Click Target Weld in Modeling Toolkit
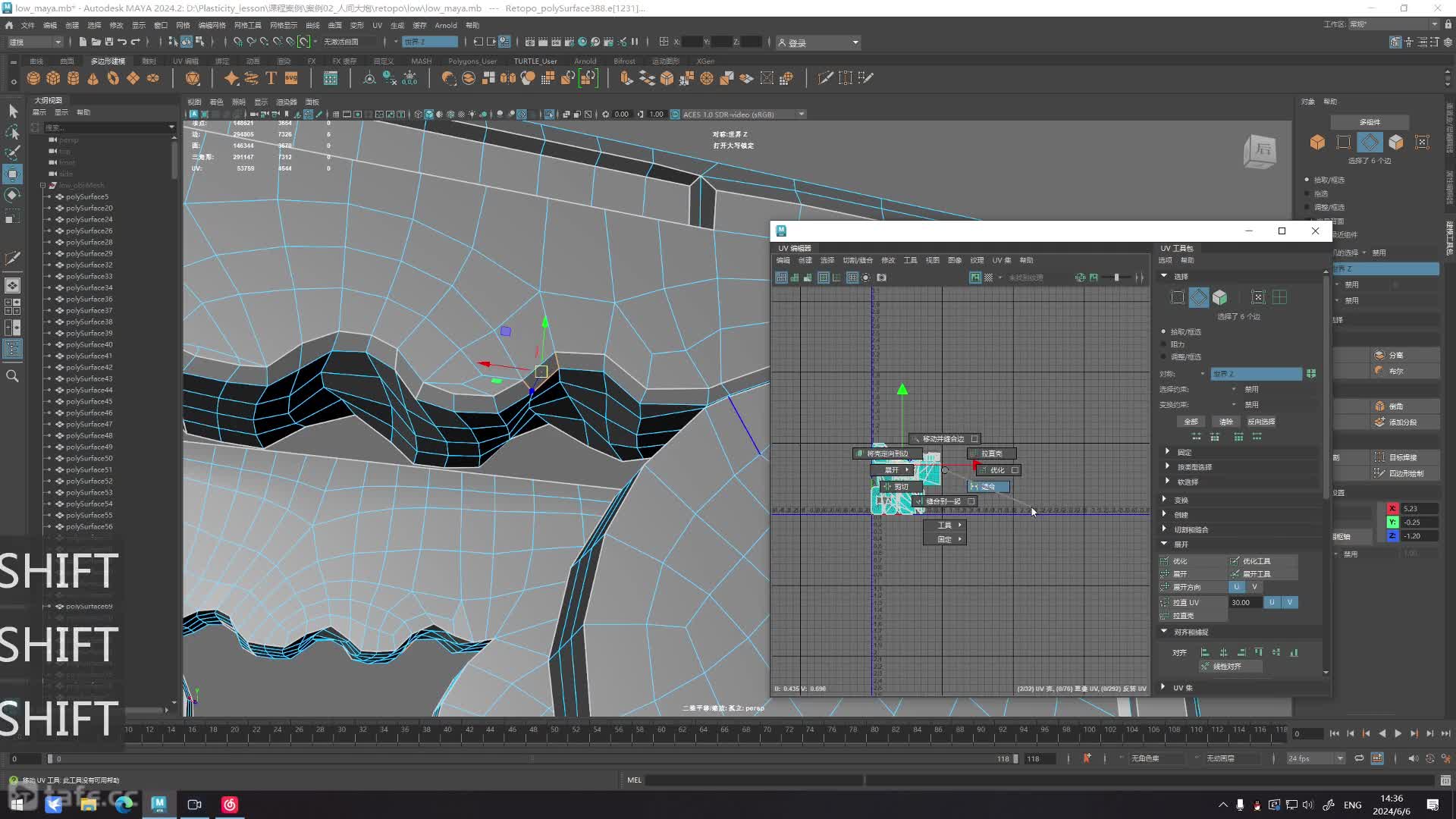Viewport: 1456px width, 819px height. [x=1404, y=457]
